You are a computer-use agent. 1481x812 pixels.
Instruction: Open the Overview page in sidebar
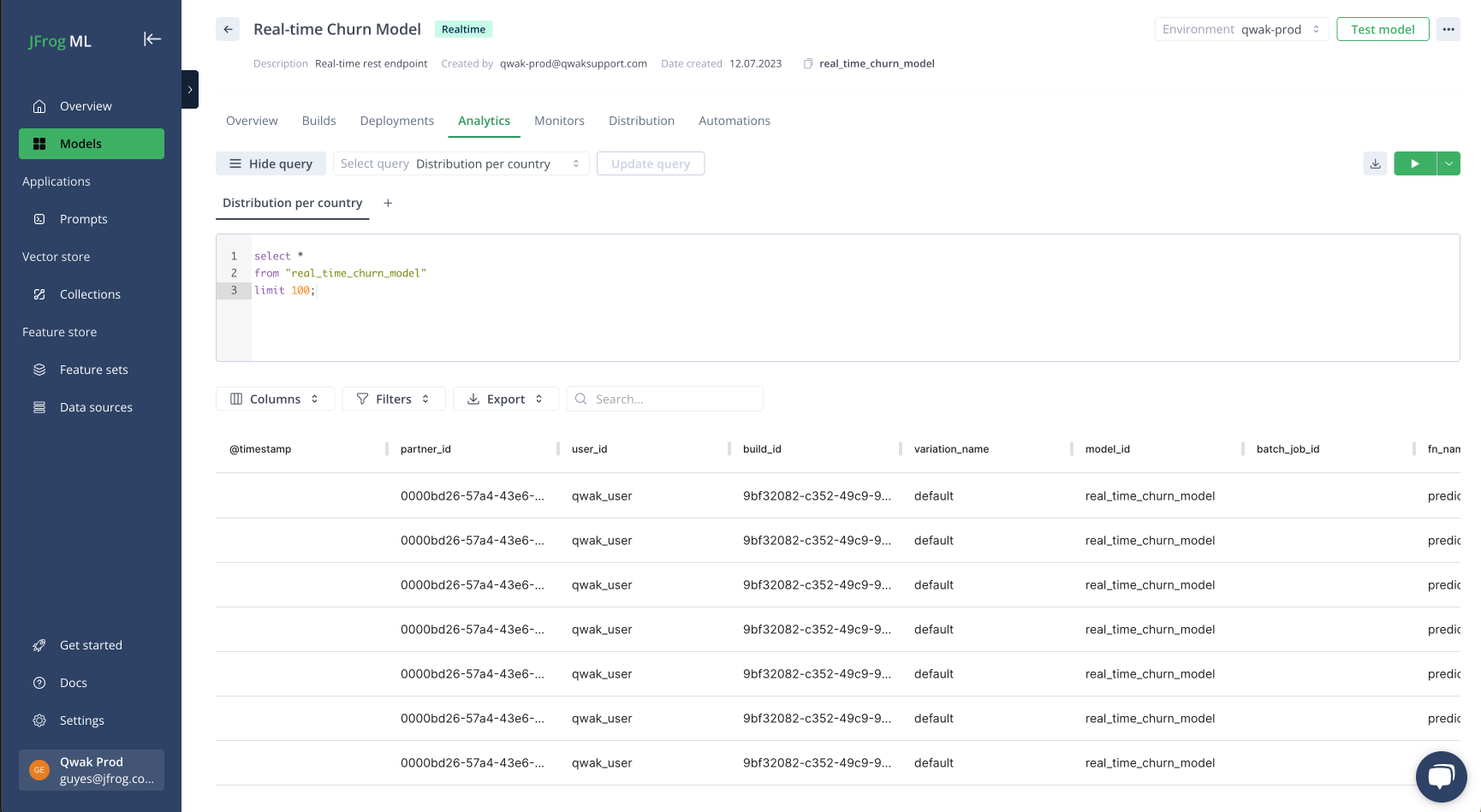[x=92, y=106]
